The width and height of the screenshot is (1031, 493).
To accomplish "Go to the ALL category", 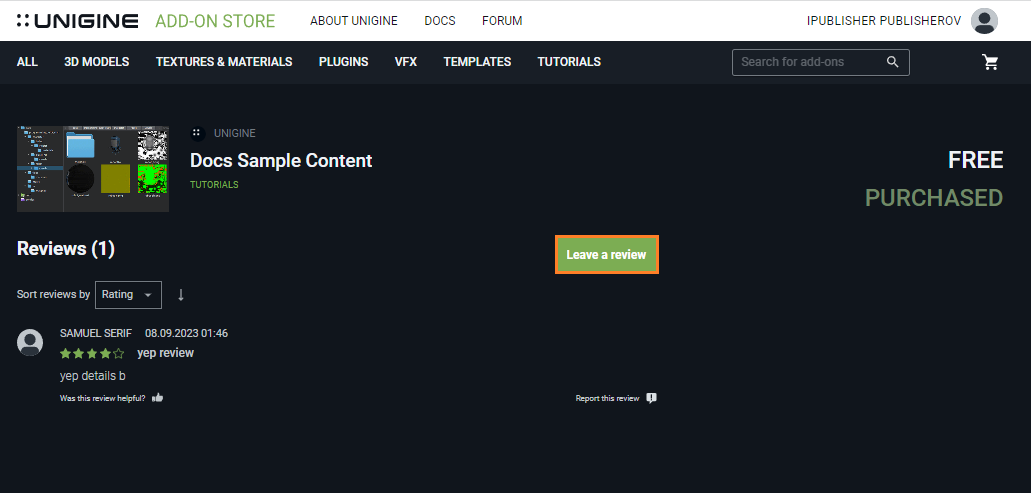I will [x=27, y=62].
